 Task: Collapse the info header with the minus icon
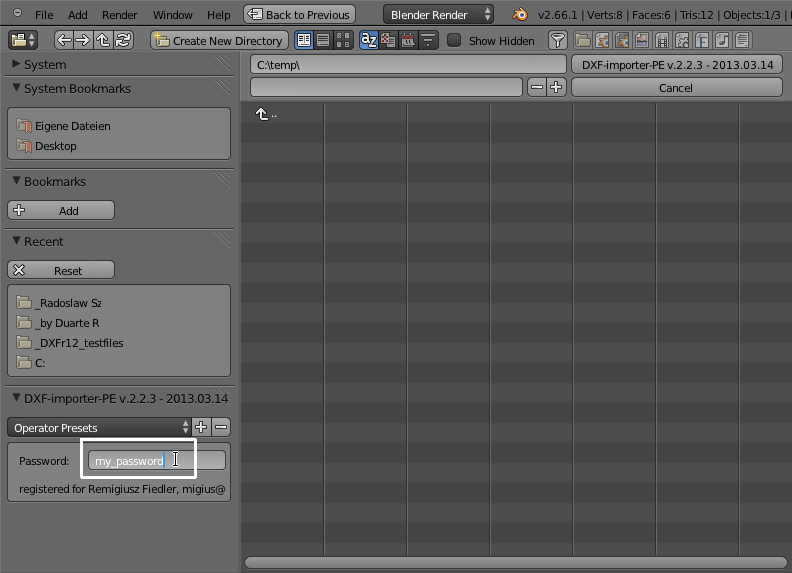click(18, 13)
